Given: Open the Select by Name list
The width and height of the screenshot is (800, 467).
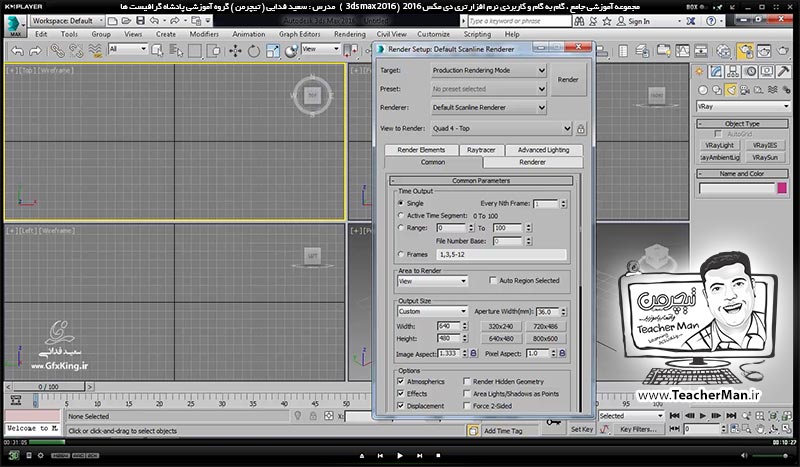Looking at the screenshot, I should pos(176,51).
